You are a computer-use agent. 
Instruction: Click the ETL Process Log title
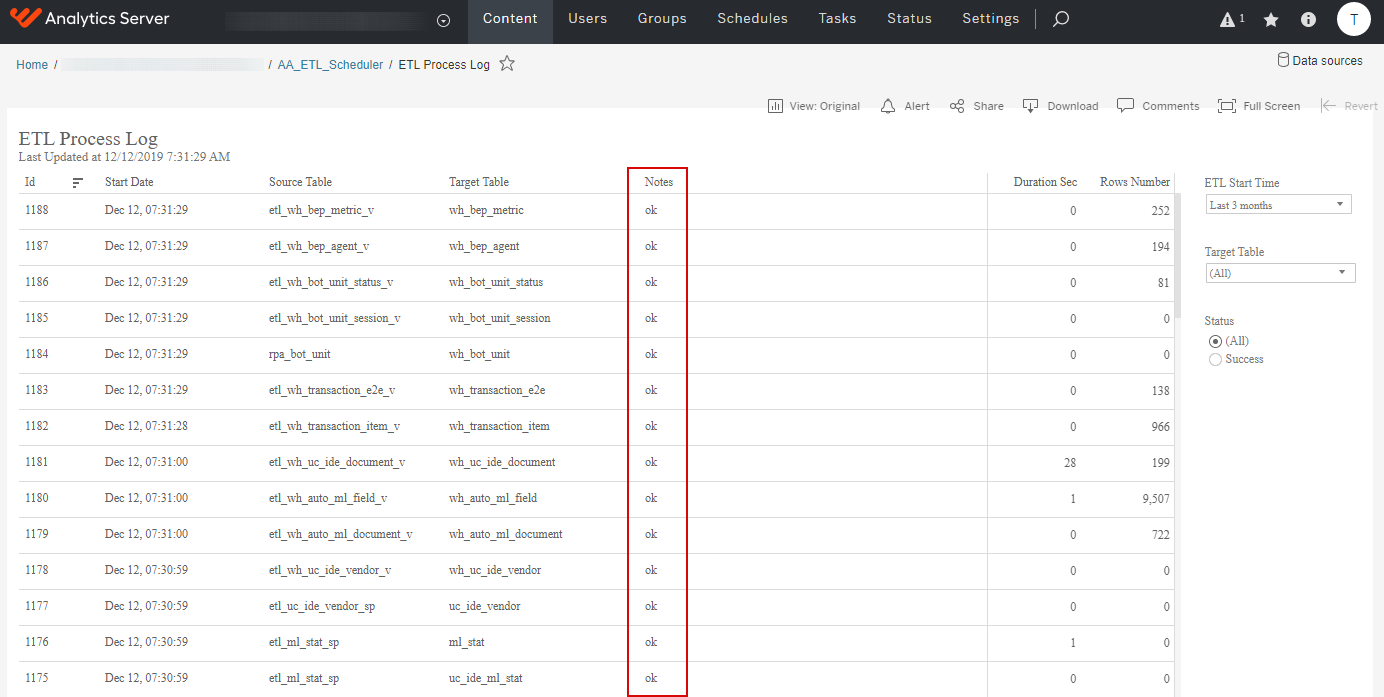[x=88, y=140]
